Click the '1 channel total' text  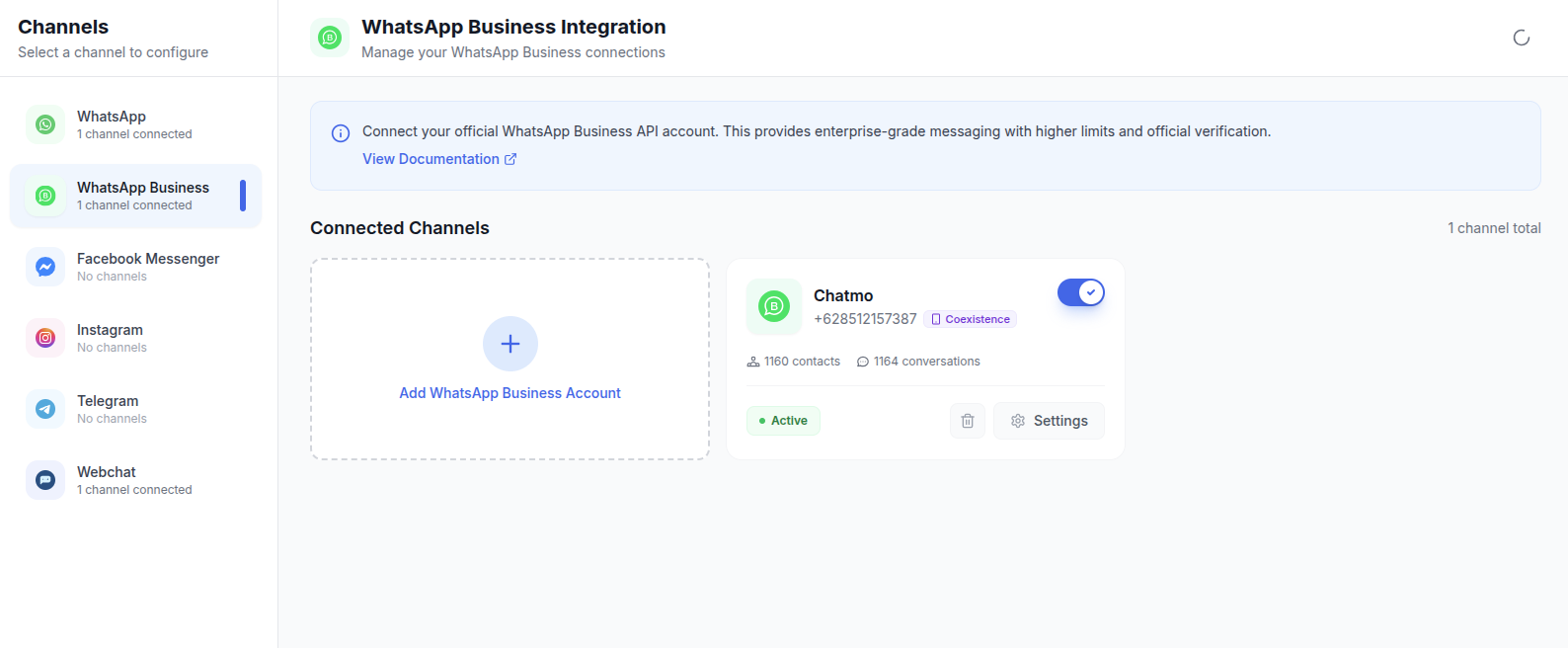(x=1494, y=228)
